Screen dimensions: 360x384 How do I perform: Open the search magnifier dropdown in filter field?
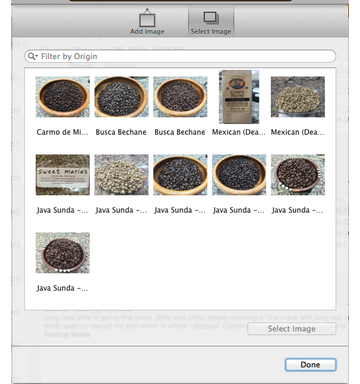point(33,56)
